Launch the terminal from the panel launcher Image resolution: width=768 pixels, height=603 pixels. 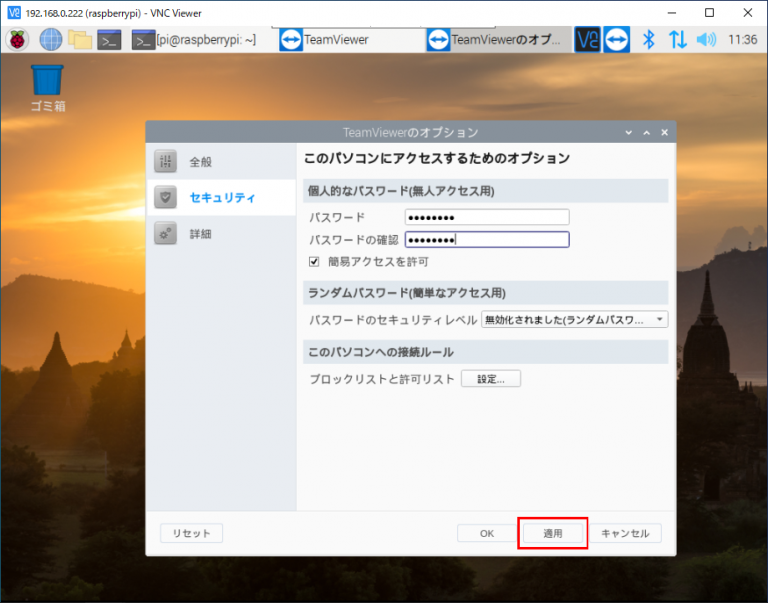click(109, 40)
